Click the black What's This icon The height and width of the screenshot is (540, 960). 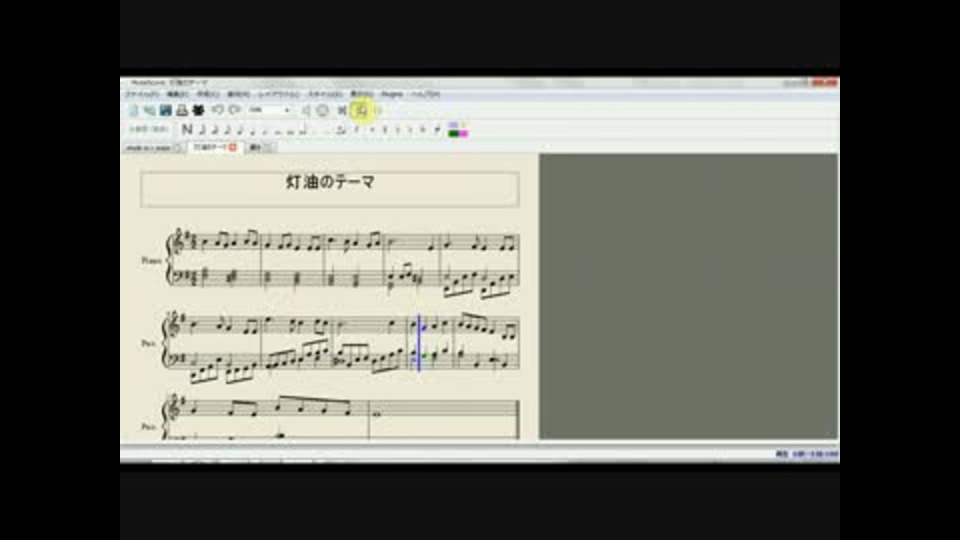[x=198, y=110]
